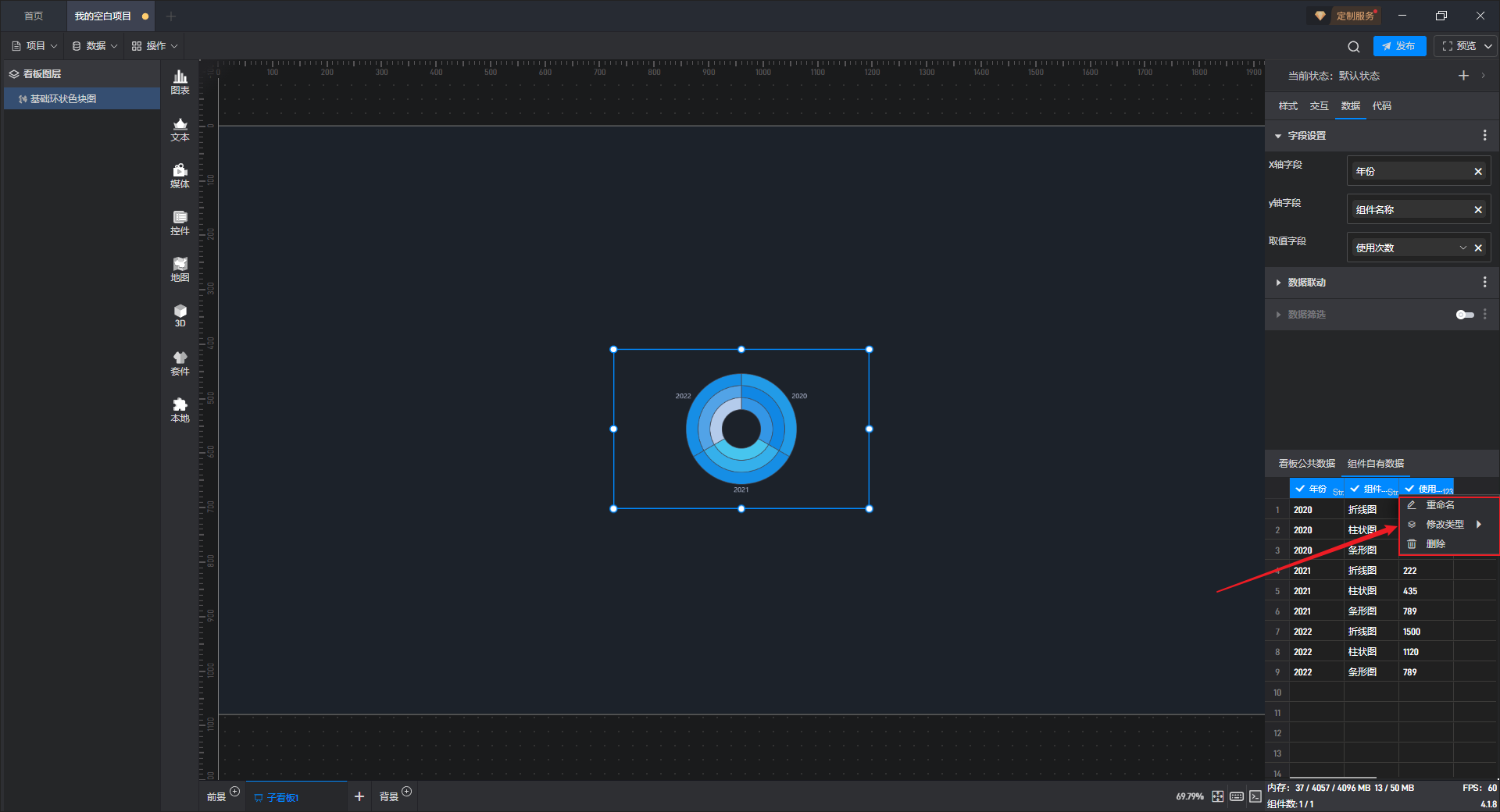
Task: Open 数据联动 more options menu
Action: coord(1485,282)
